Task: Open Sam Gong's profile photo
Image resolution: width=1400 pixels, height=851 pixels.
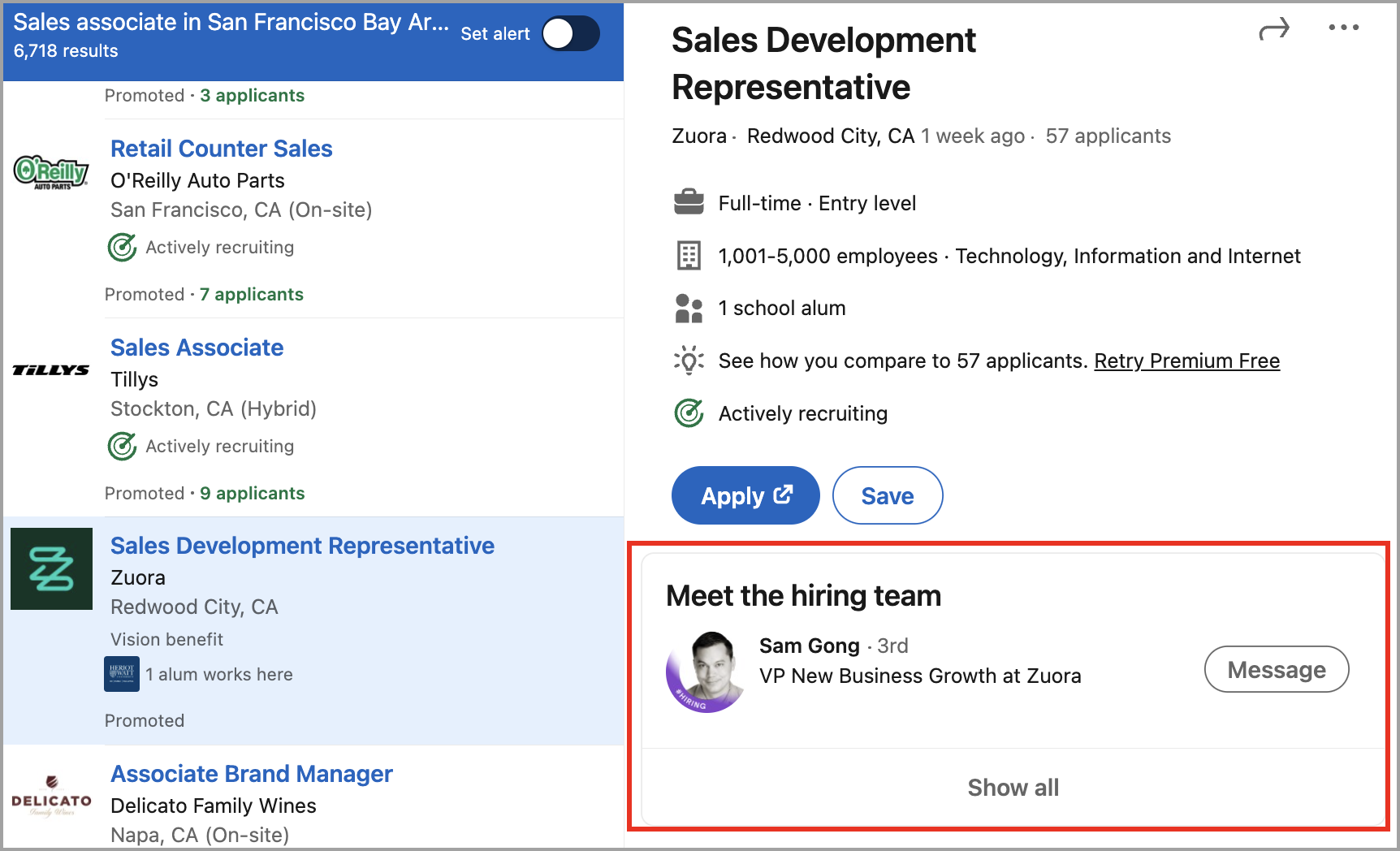Action: click(x=706, y=672)
